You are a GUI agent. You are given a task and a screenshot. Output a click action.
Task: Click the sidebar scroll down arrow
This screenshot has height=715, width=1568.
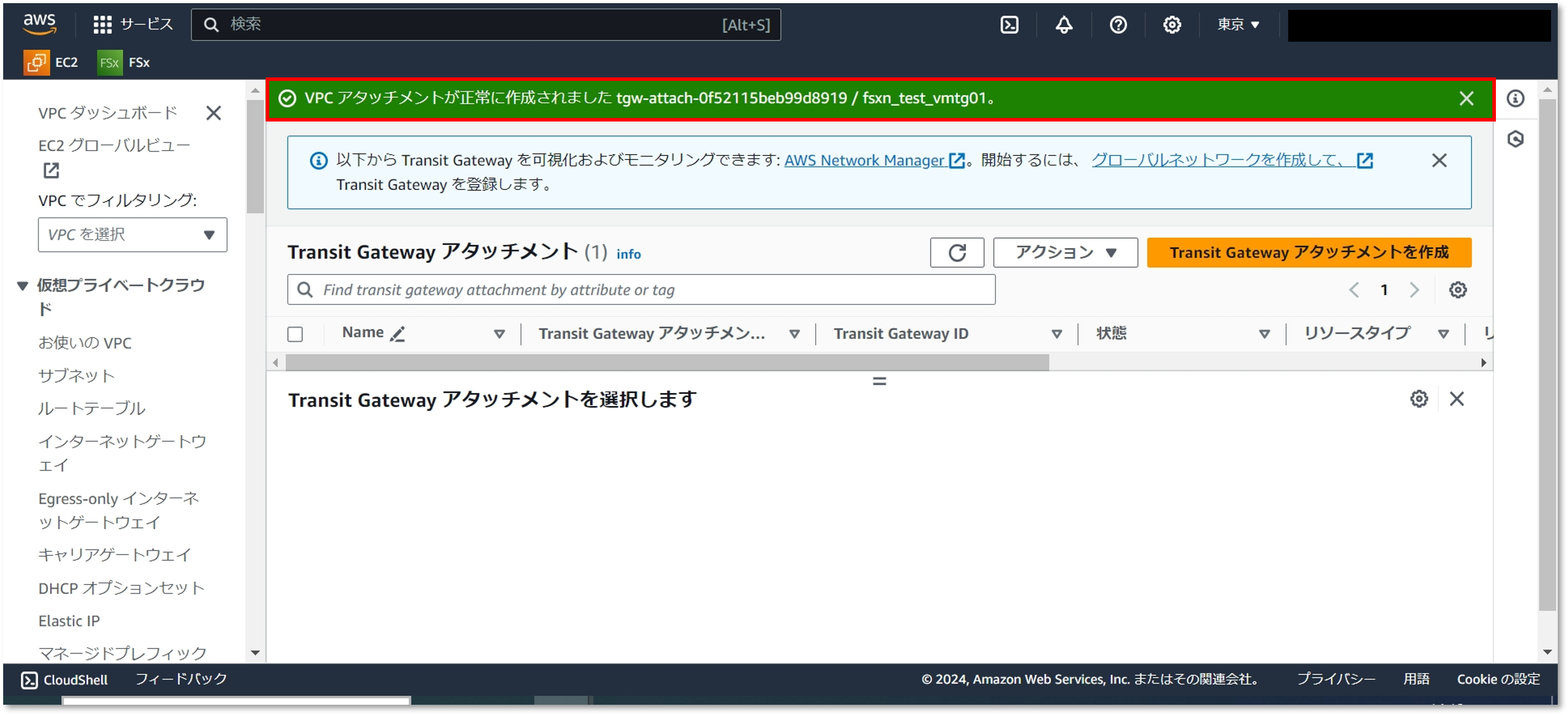(255, 653)
